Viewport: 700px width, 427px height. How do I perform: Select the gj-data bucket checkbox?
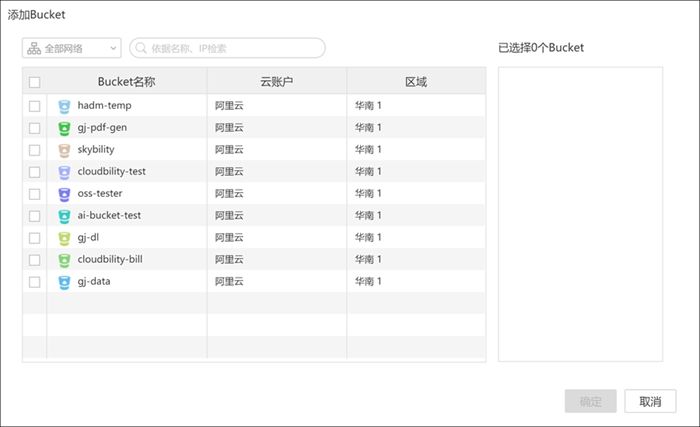tap(35, 282)
